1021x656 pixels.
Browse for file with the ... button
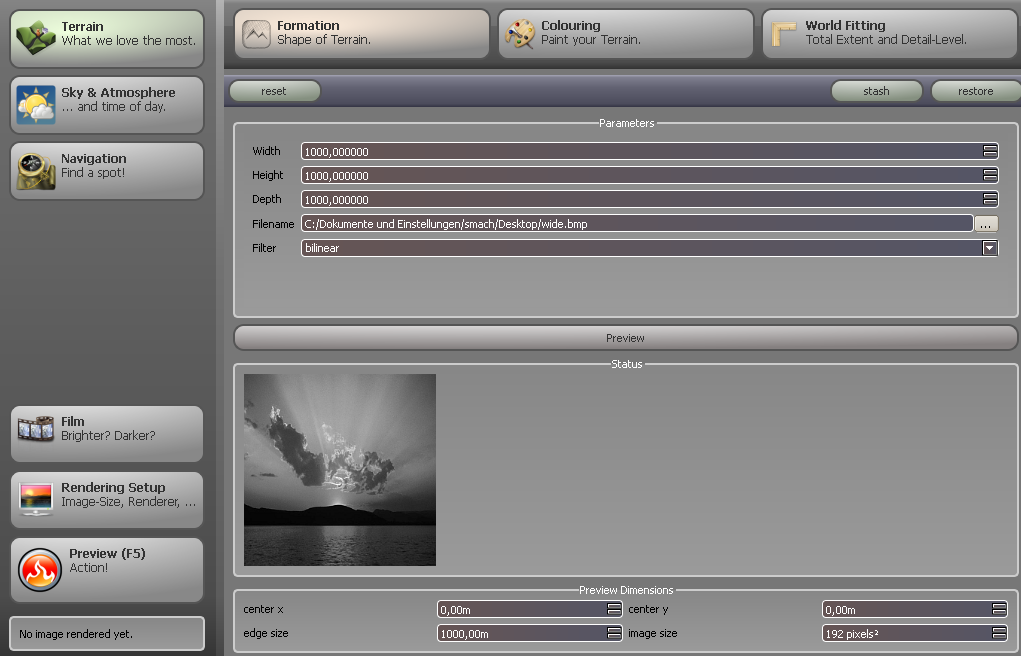click(986, 224)
